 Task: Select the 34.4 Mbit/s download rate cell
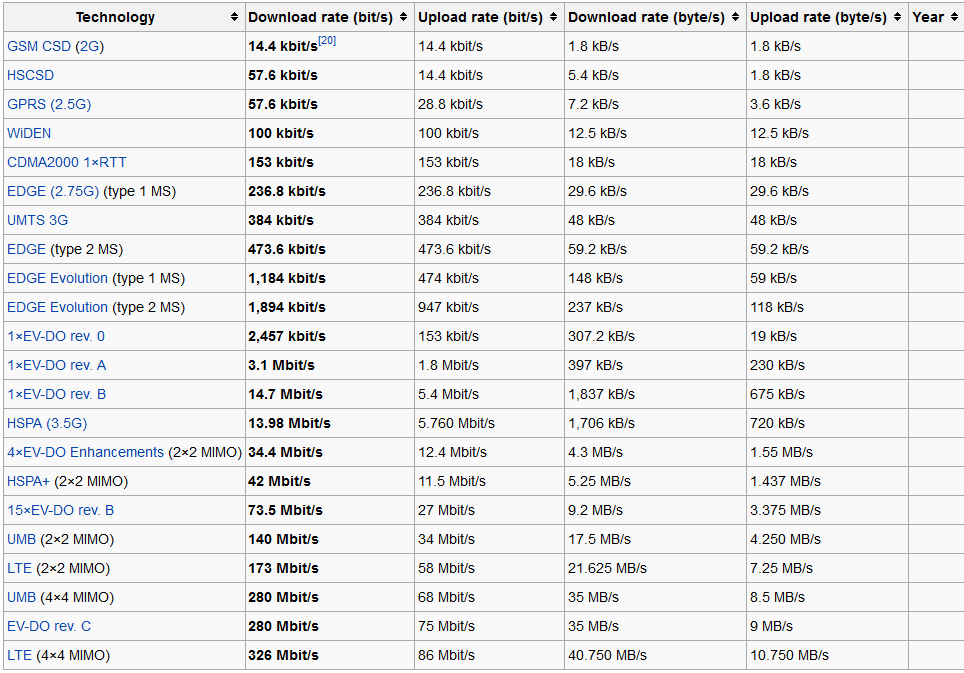(330, 452)
